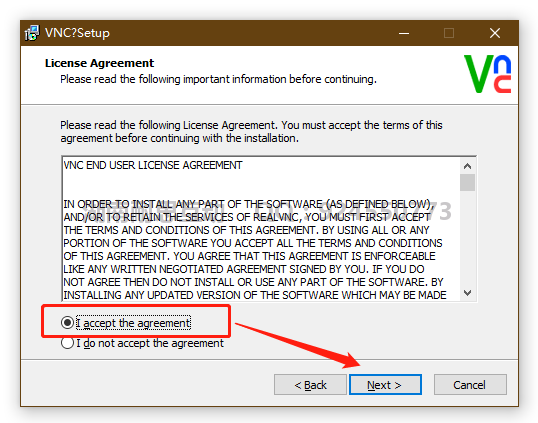Viewport: 538px width, 423px height.
Task: Click the 'I accept the agreement' label text
Action: (133, 323)
